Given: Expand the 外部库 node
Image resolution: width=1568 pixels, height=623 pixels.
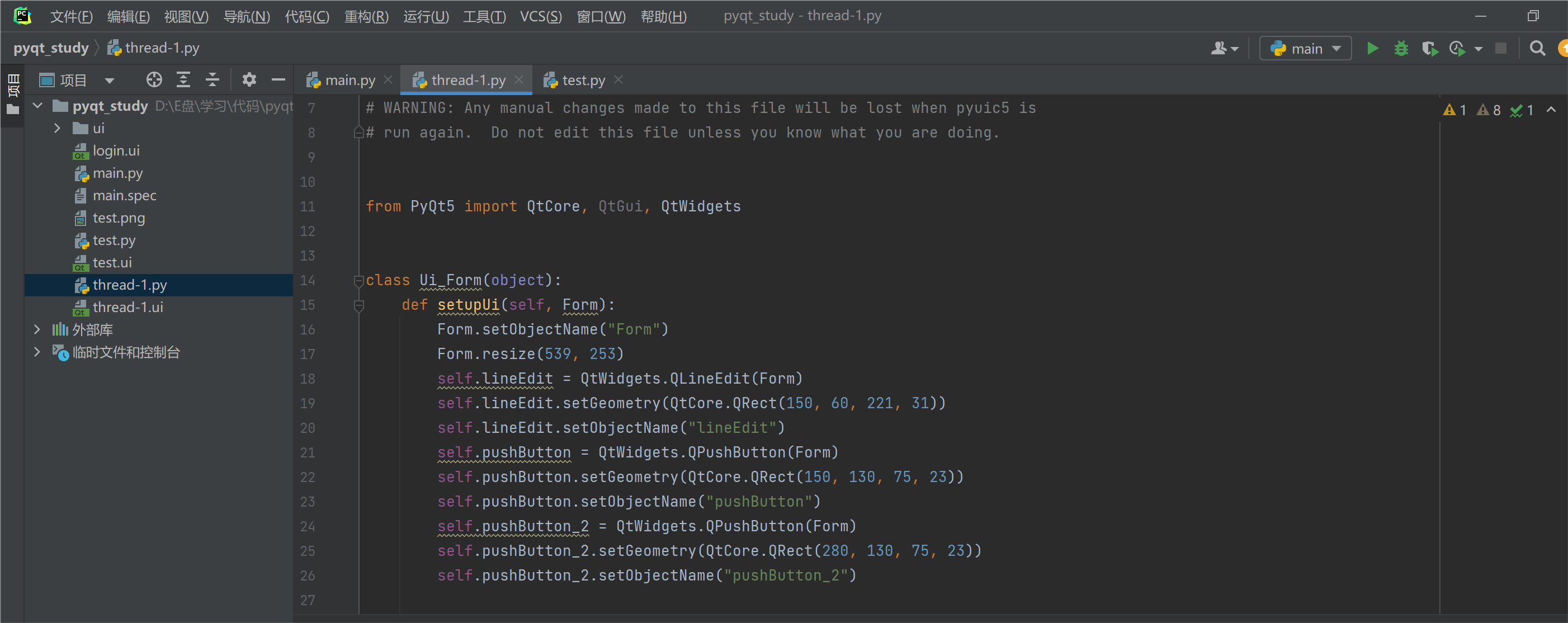Looking at the screenshot, I should click(x=37, y=329).
